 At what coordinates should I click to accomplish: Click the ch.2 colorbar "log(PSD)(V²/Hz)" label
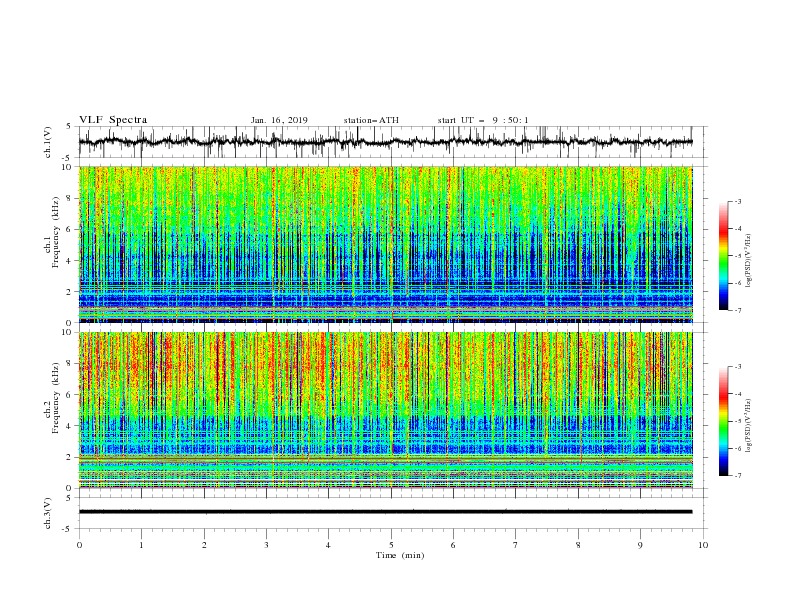coord(749,425)
